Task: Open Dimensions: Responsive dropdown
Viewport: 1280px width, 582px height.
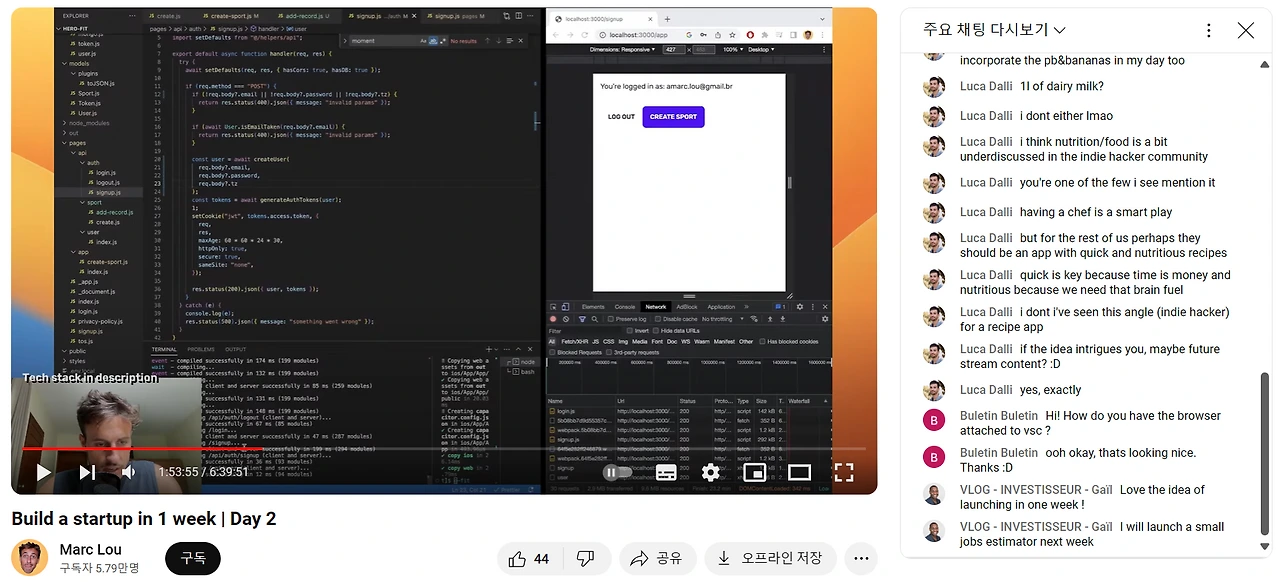Action: coord(622,50)
